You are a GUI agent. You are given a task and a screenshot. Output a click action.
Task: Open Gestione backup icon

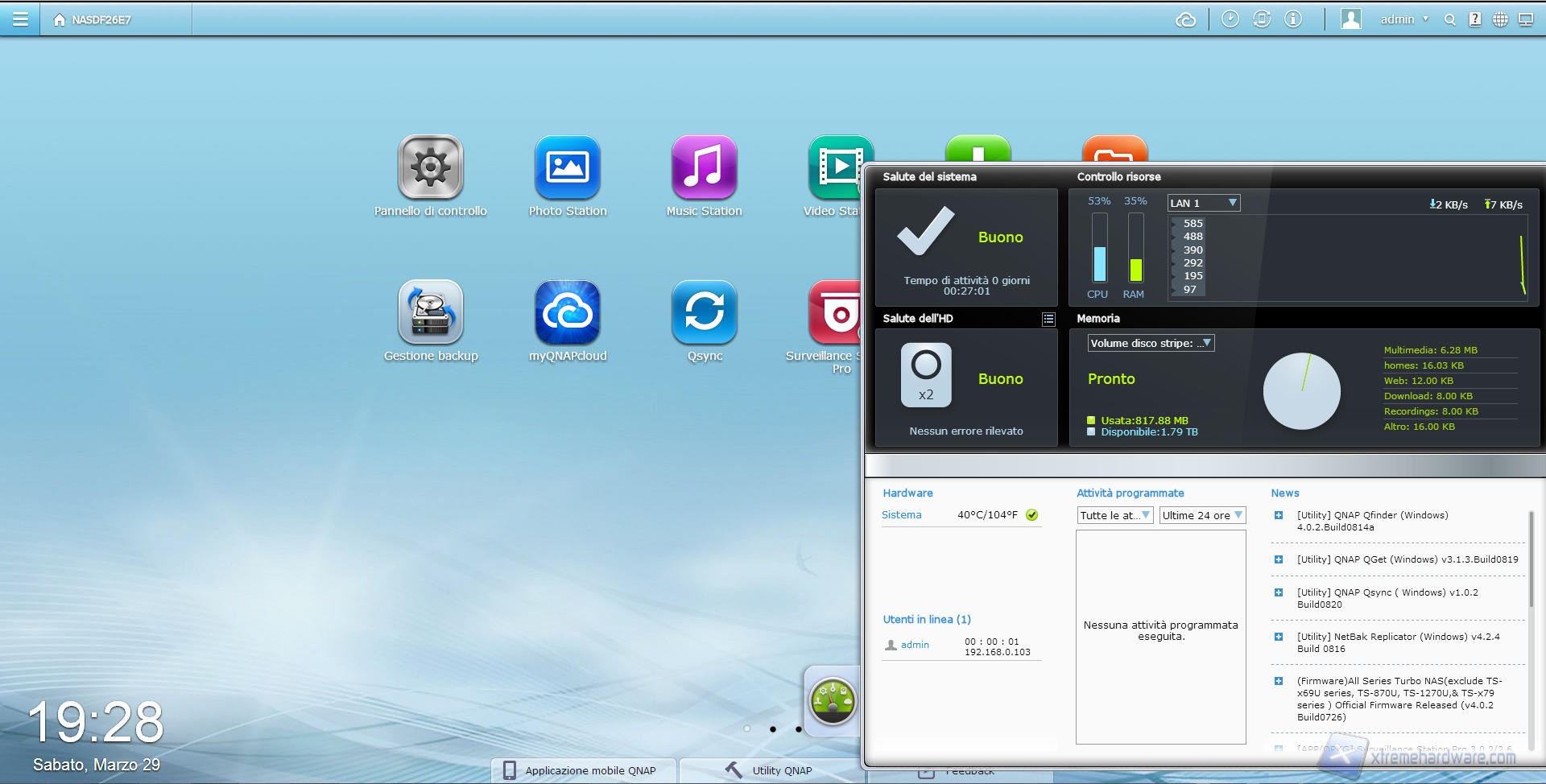point(430,312)
